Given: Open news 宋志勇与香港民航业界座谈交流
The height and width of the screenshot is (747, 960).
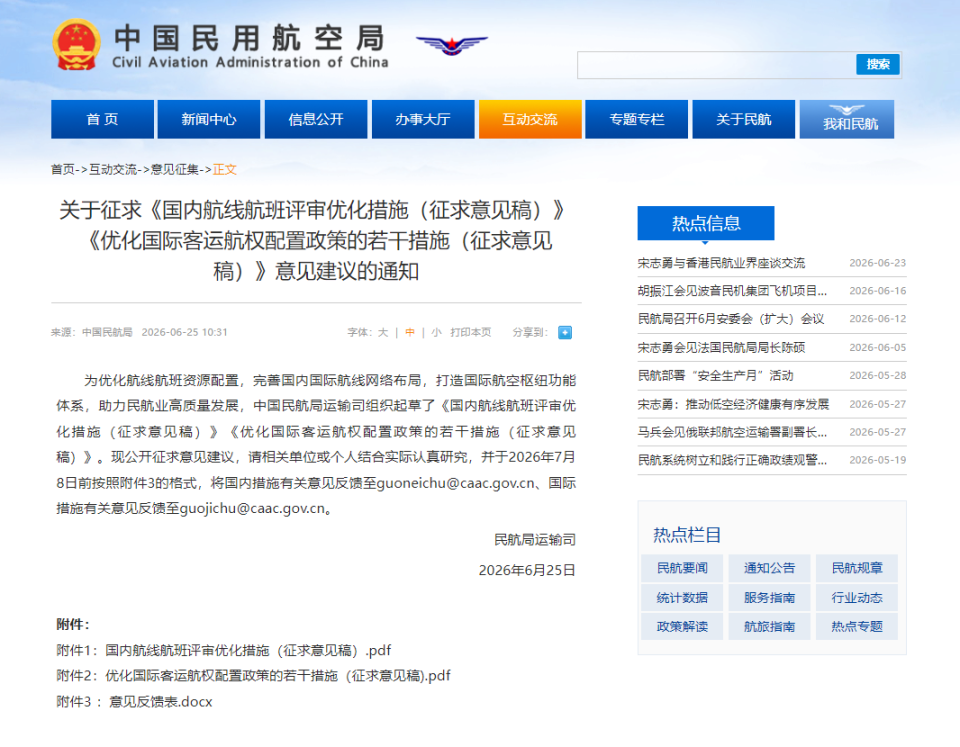Looking at the screenshot, I should click(x=721, y=263).
